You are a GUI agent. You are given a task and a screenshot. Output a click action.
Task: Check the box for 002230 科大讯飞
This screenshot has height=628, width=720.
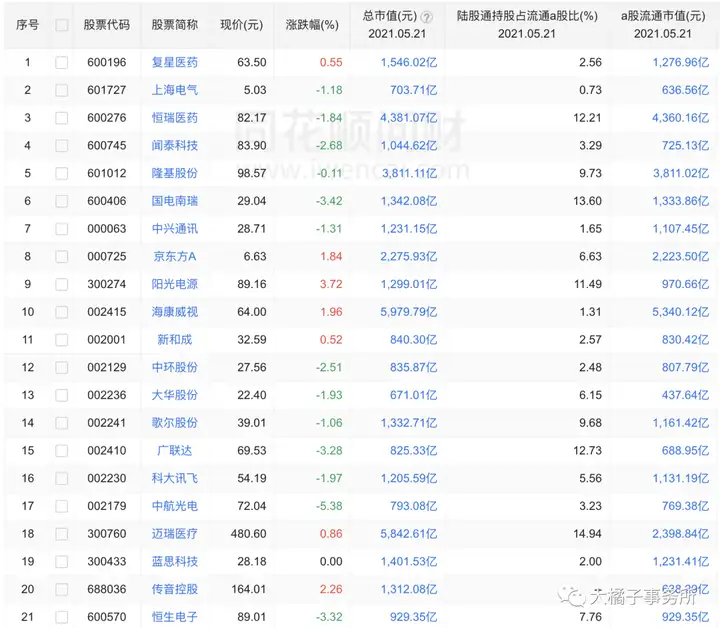tap(62, 478)
